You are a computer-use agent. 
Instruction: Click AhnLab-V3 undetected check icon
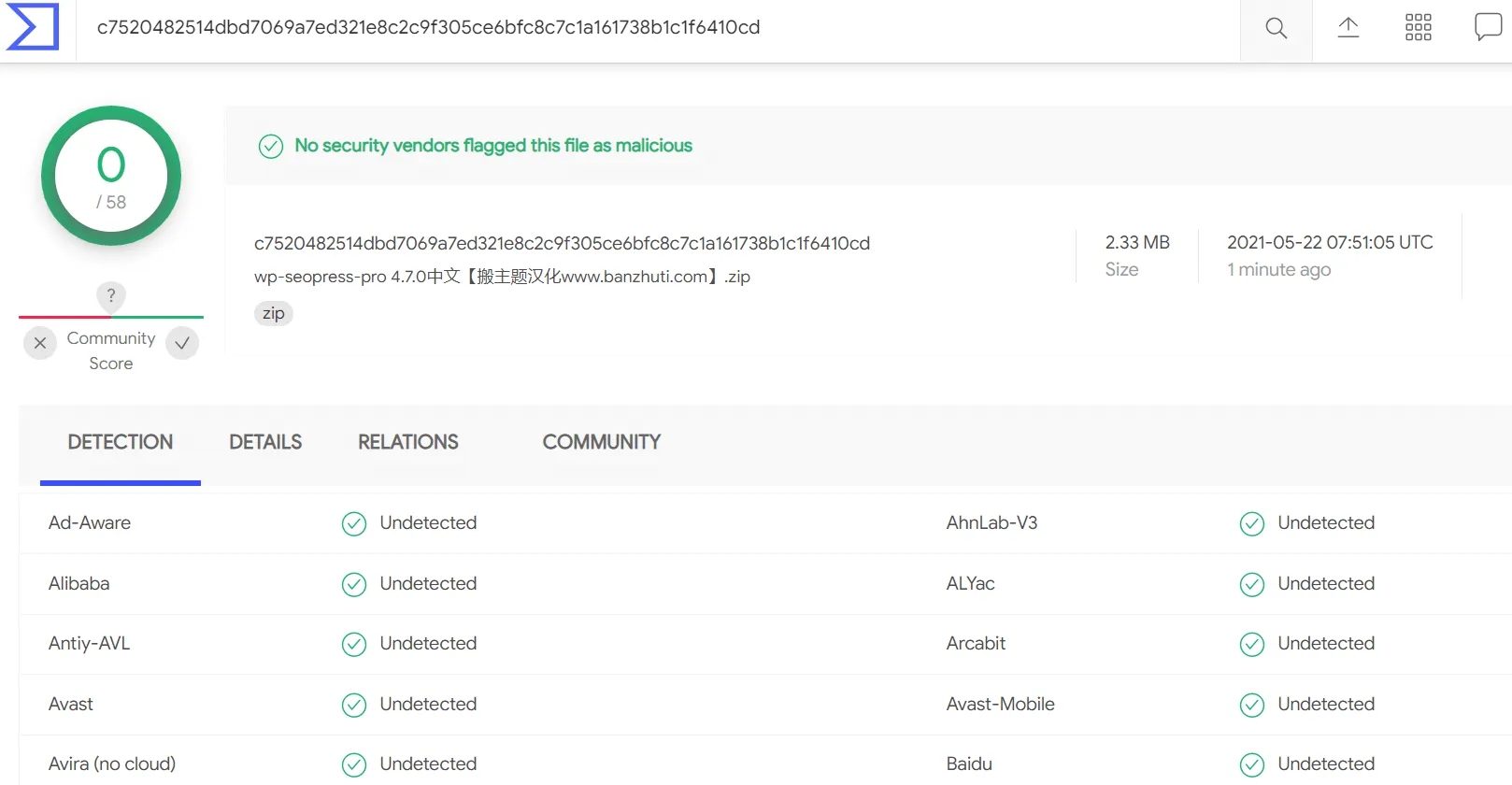(x=1252, y=523)
